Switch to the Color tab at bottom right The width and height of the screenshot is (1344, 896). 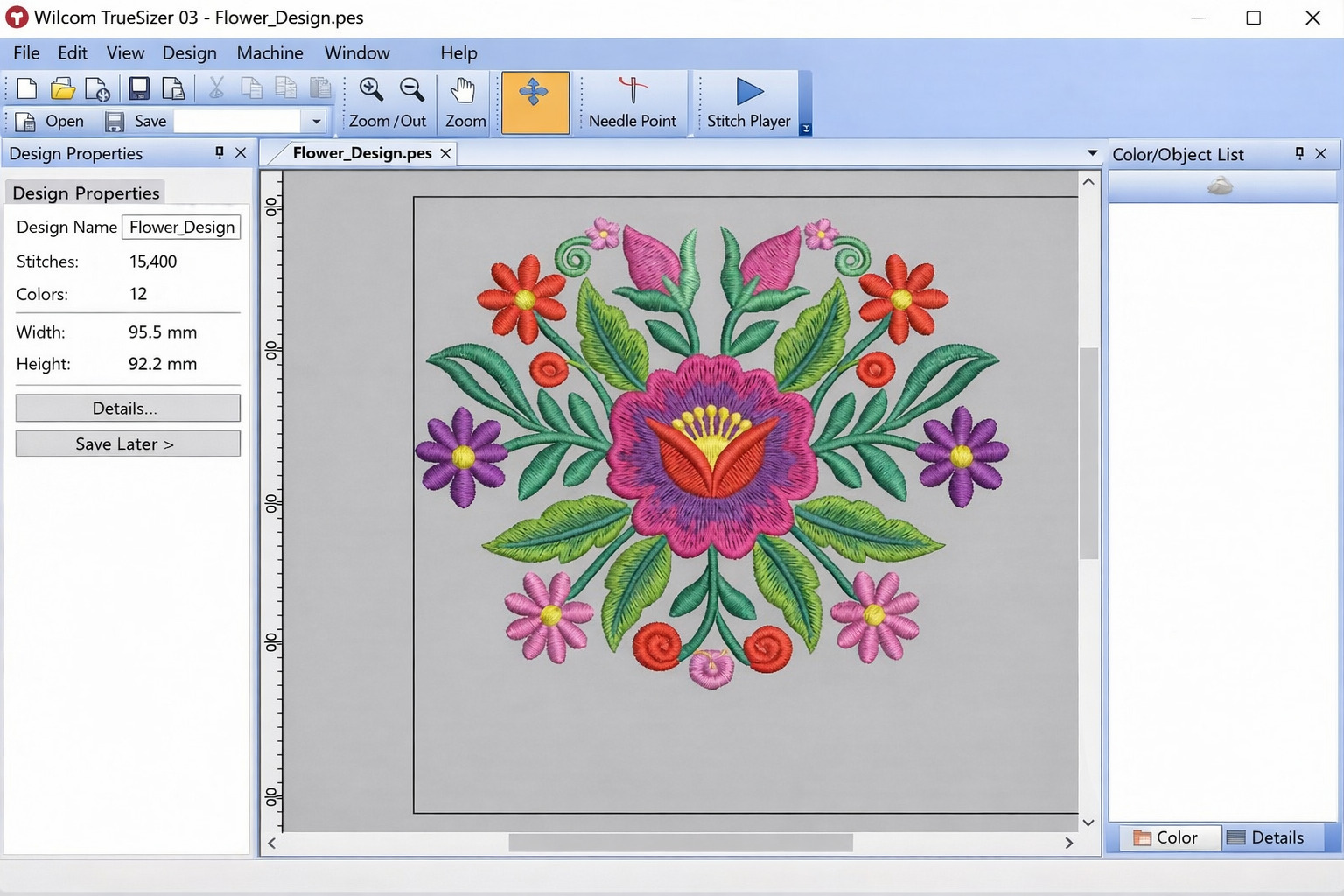coord(1169,837)
